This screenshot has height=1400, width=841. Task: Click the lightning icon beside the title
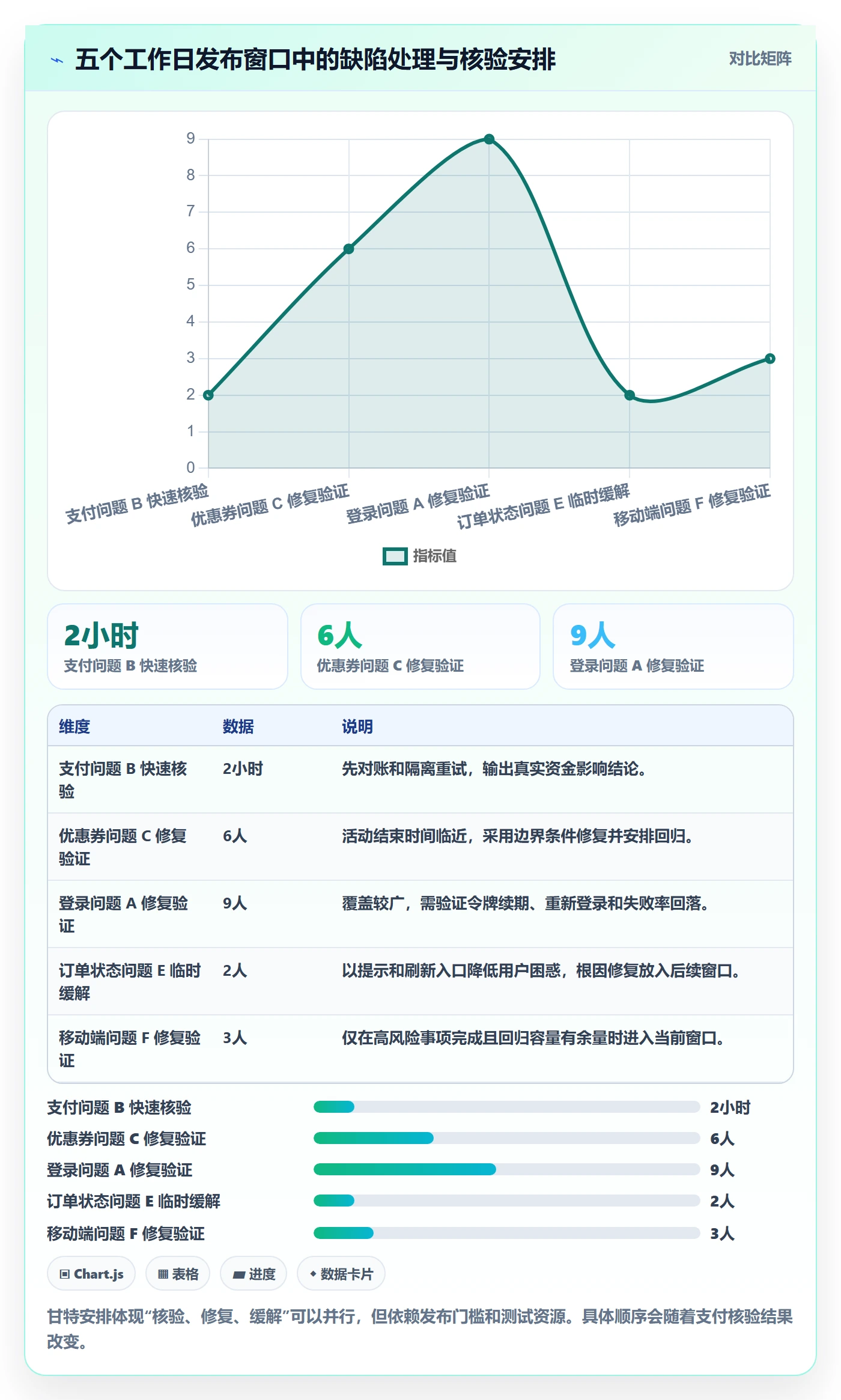pos(57,60)
